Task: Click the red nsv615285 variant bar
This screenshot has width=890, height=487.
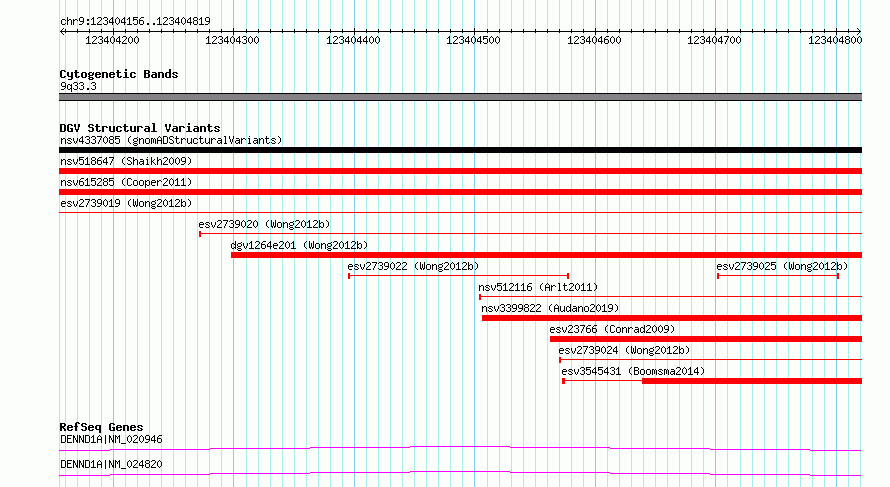Action: click(x=460, y=192)
